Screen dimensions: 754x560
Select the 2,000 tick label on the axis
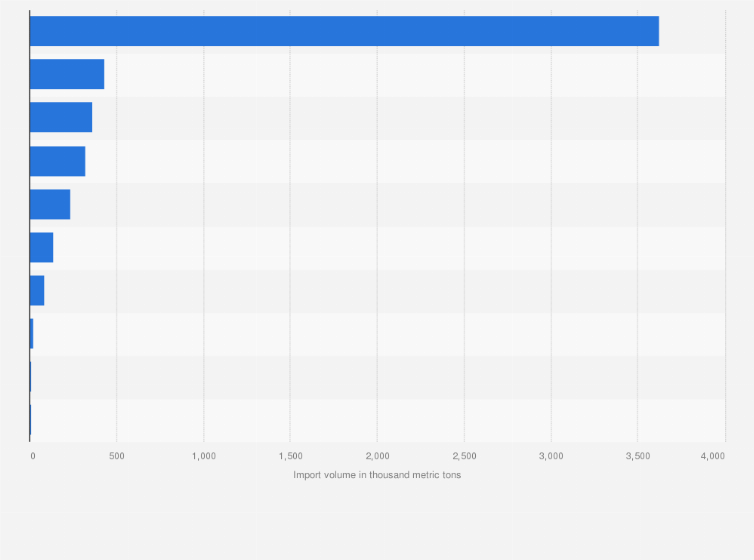click(377, 456)
